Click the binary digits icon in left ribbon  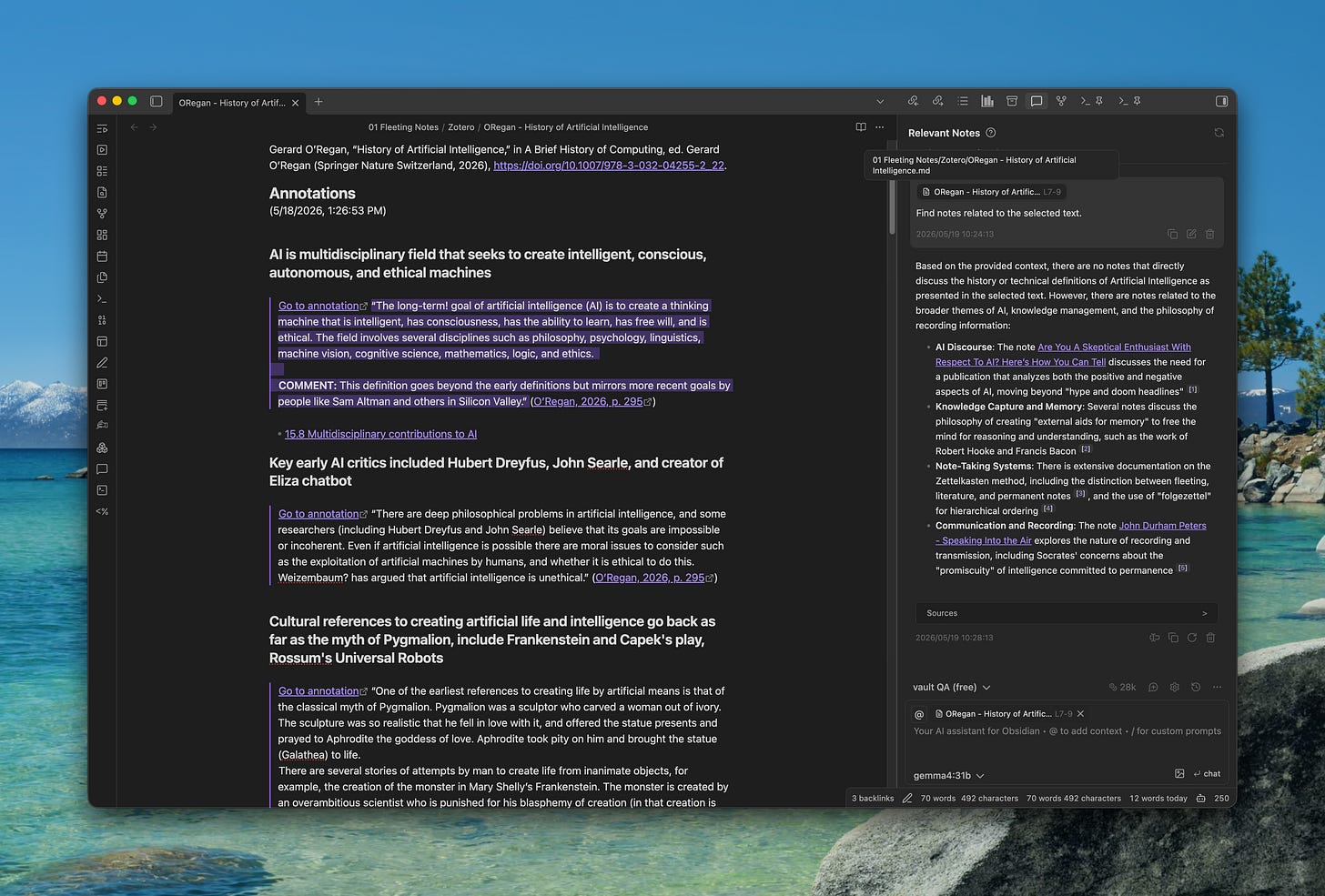(x=102, y=320)
